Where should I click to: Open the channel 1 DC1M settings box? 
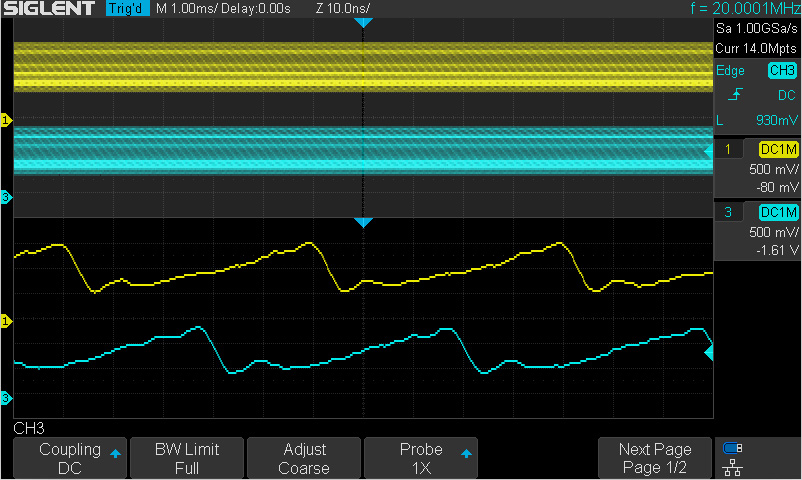click(779, 149)
